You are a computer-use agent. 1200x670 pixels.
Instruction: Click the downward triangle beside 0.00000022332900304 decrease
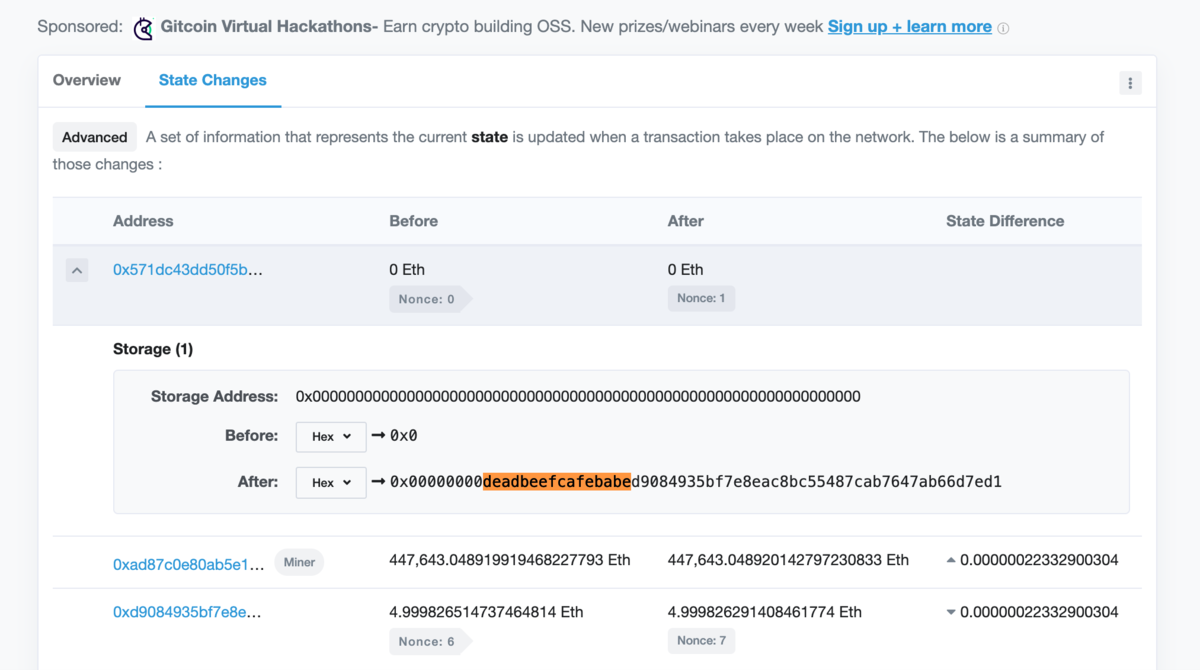tap(950, 611)
